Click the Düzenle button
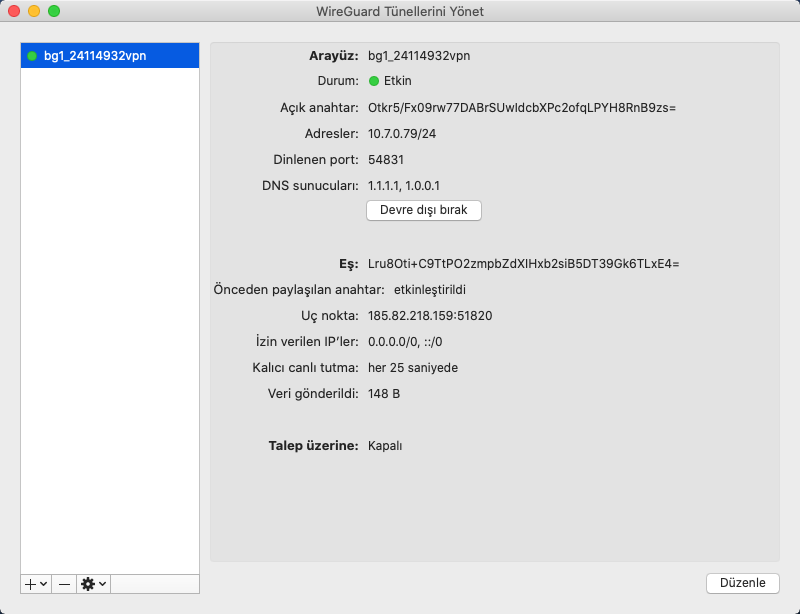Image resolution: width=800 pixels, height=614 pixels. [742, 583]
